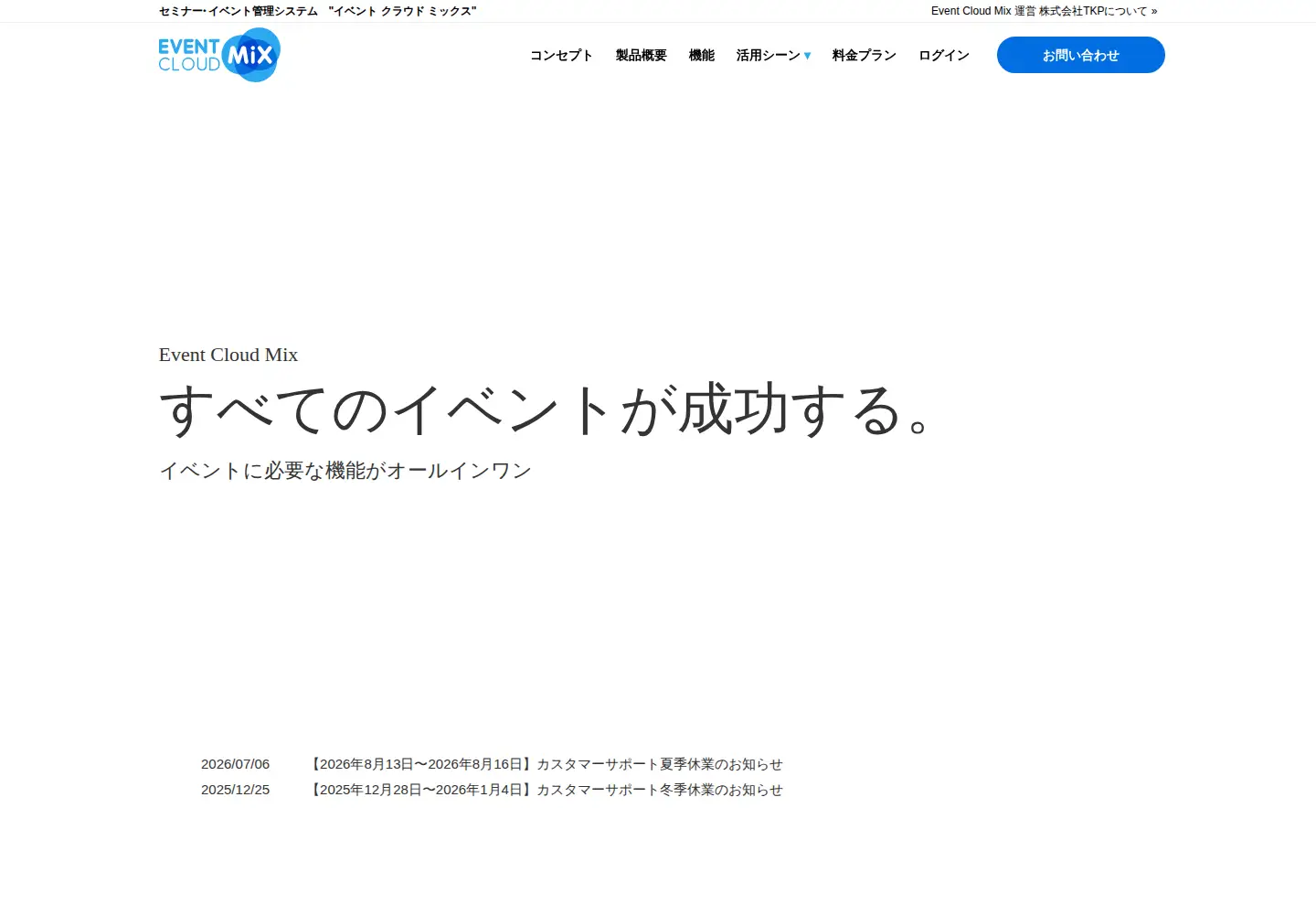Click the date 2025/12/25
The height and width of the screenshot is (914, 1316).
point(235,790)
